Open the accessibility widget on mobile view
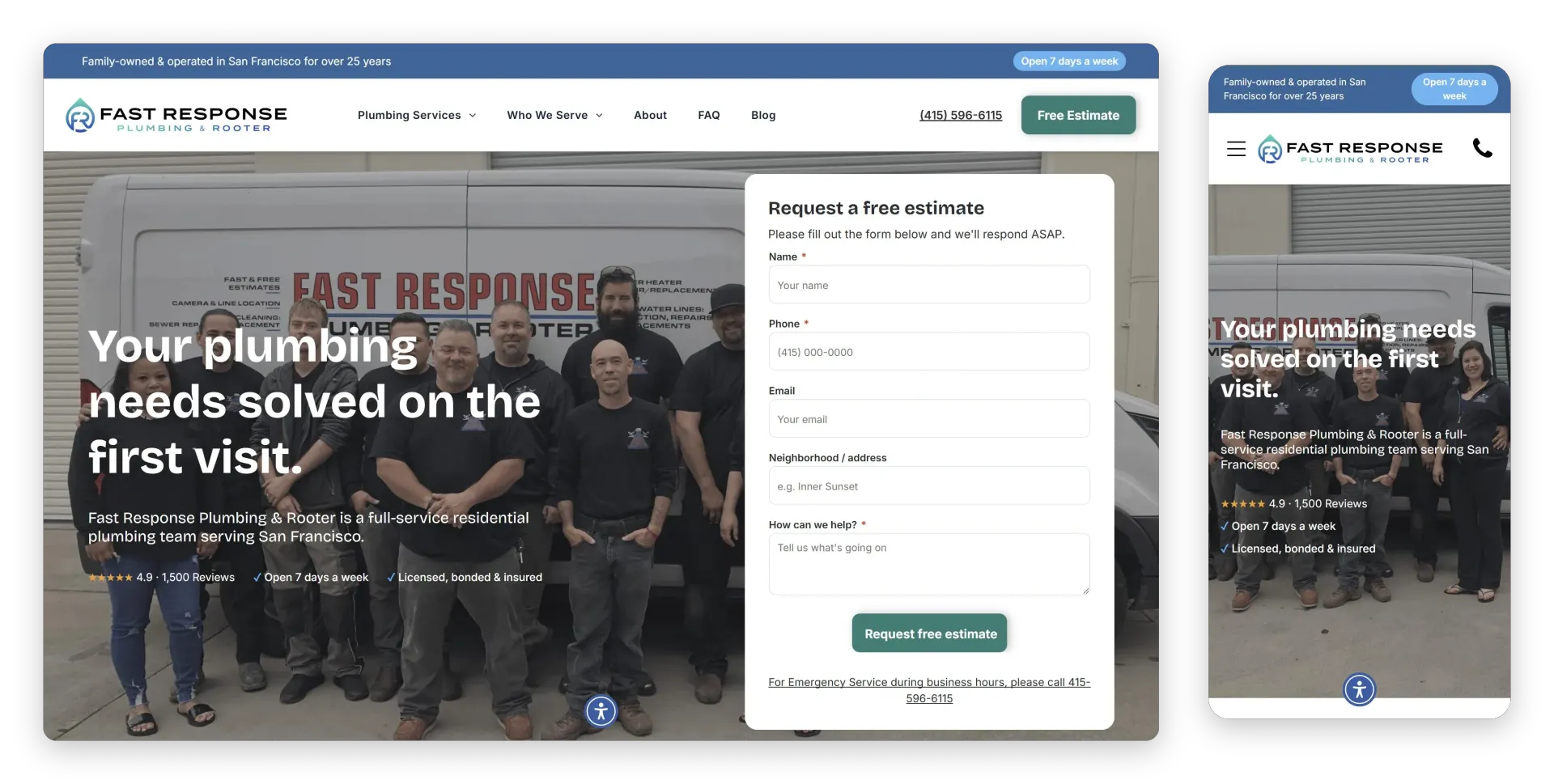Image resolution: width=1554 pixels, height=784 pixels. [1359, 689]
